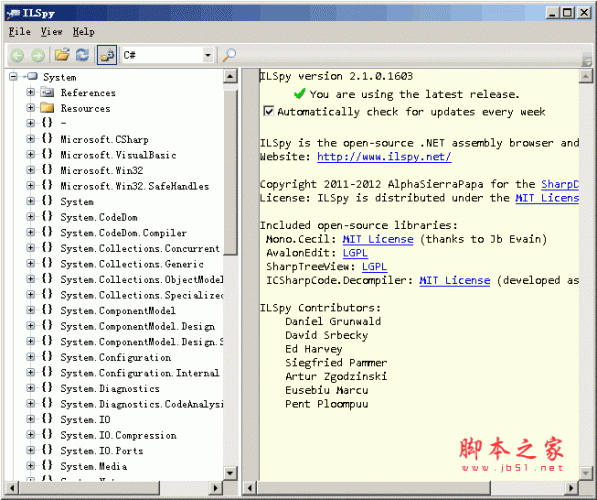The width and height of the screenshot is (597, 500).
Task: Click the Microsoft.VisualBasic namespace braces icon
Action: [x=47, y=154]
